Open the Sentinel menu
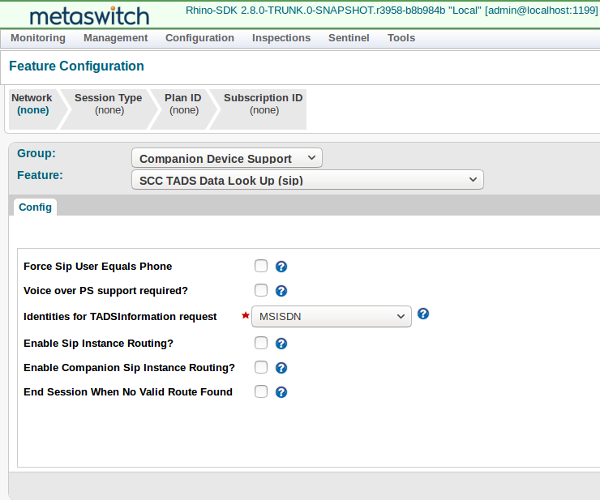This screenshot has height=500, width=600. tap(348, 38)
